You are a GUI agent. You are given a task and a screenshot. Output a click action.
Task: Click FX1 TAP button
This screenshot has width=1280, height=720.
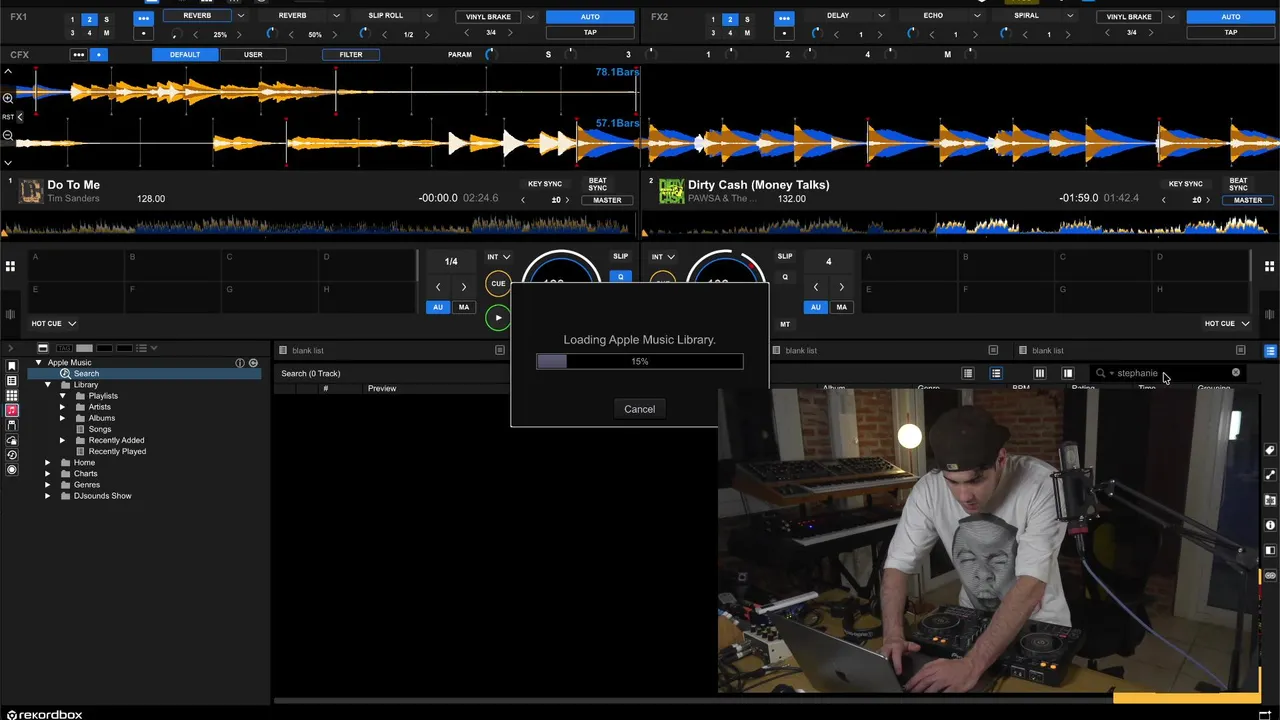click(x=590, y=33)
